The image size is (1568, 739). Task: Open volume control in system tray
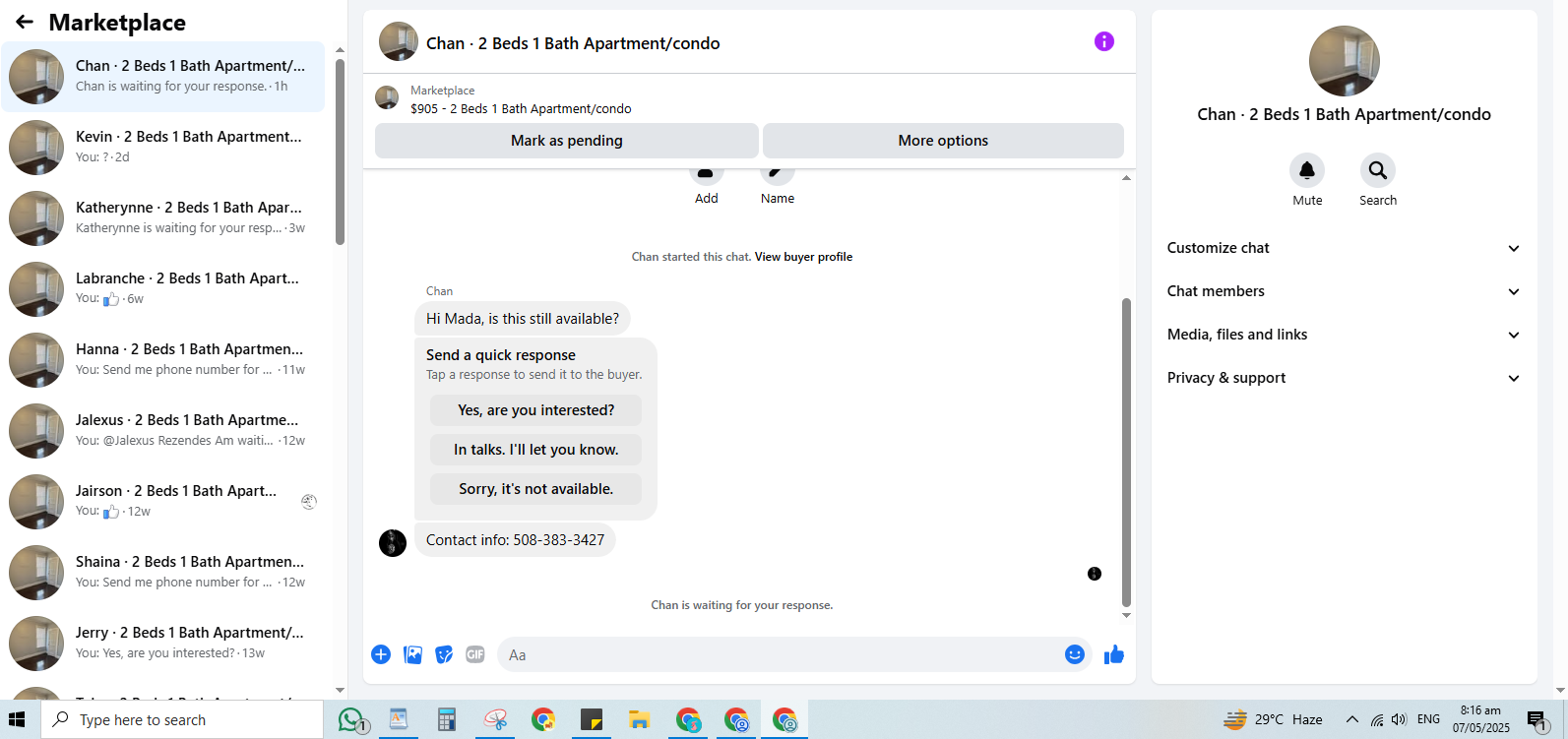[x=1399, y=719]
